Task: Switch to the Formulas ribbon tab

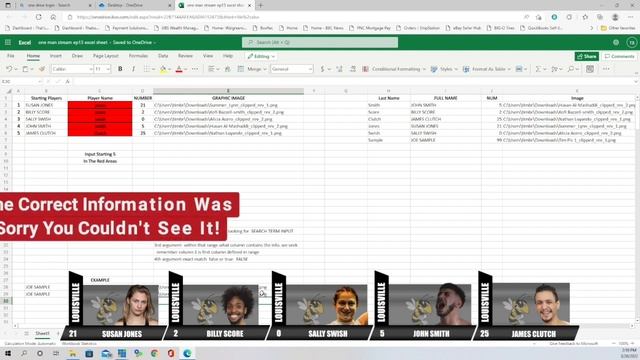Action: (x=138, y=56)
